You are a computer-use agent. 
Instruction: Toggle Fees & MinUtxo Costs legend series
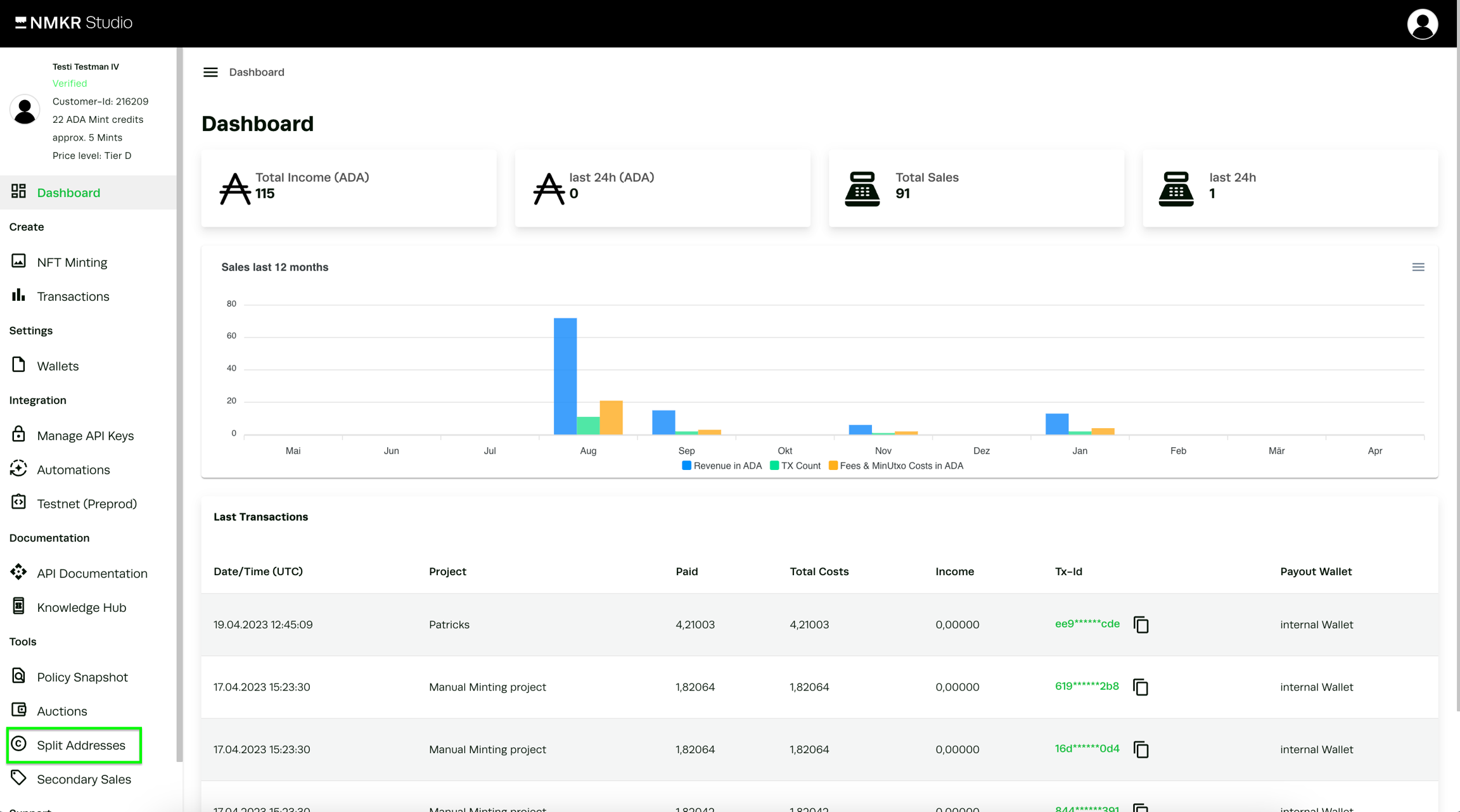click(x=895, y=466)
